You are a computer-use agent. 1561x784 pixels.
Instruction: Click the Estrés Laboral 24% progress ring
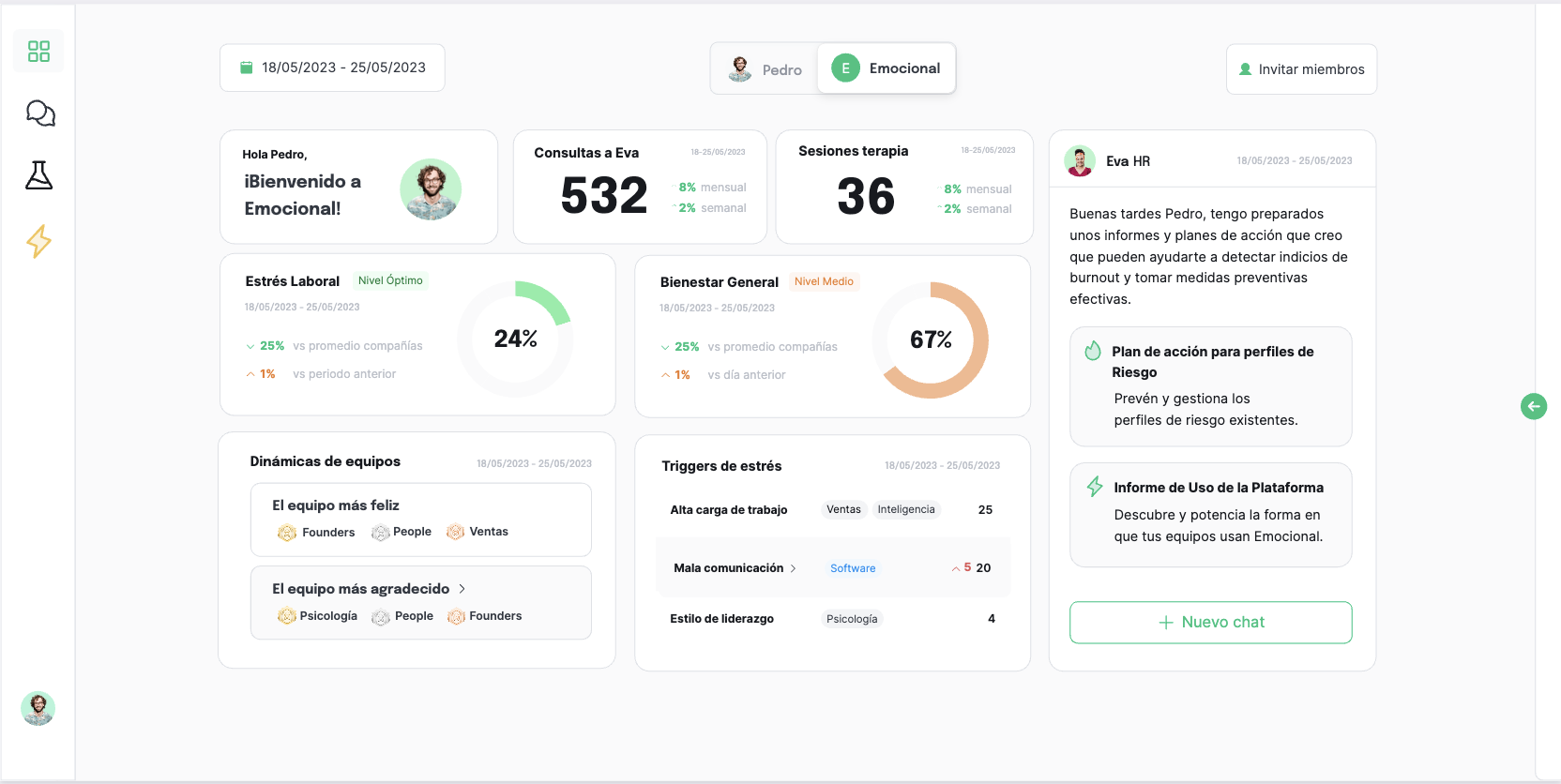515,339
